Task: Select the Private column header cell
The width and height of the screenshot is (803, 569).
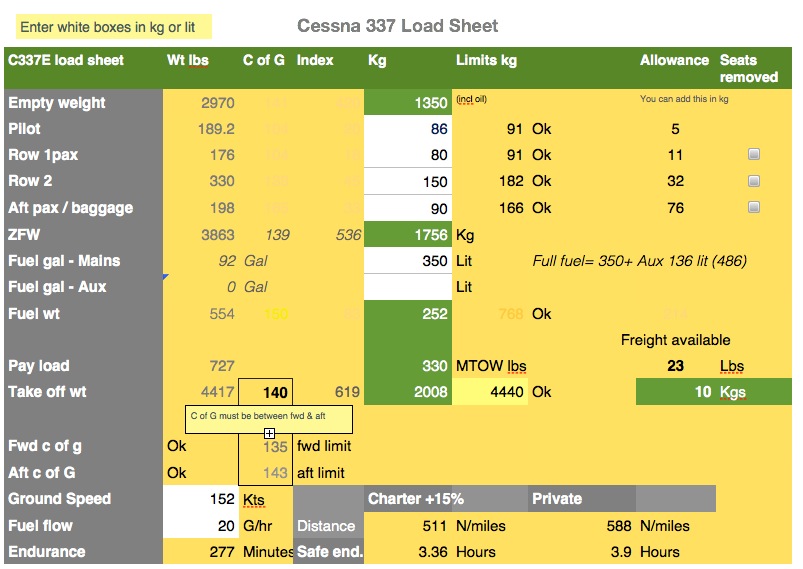Action: pos(580,499)
